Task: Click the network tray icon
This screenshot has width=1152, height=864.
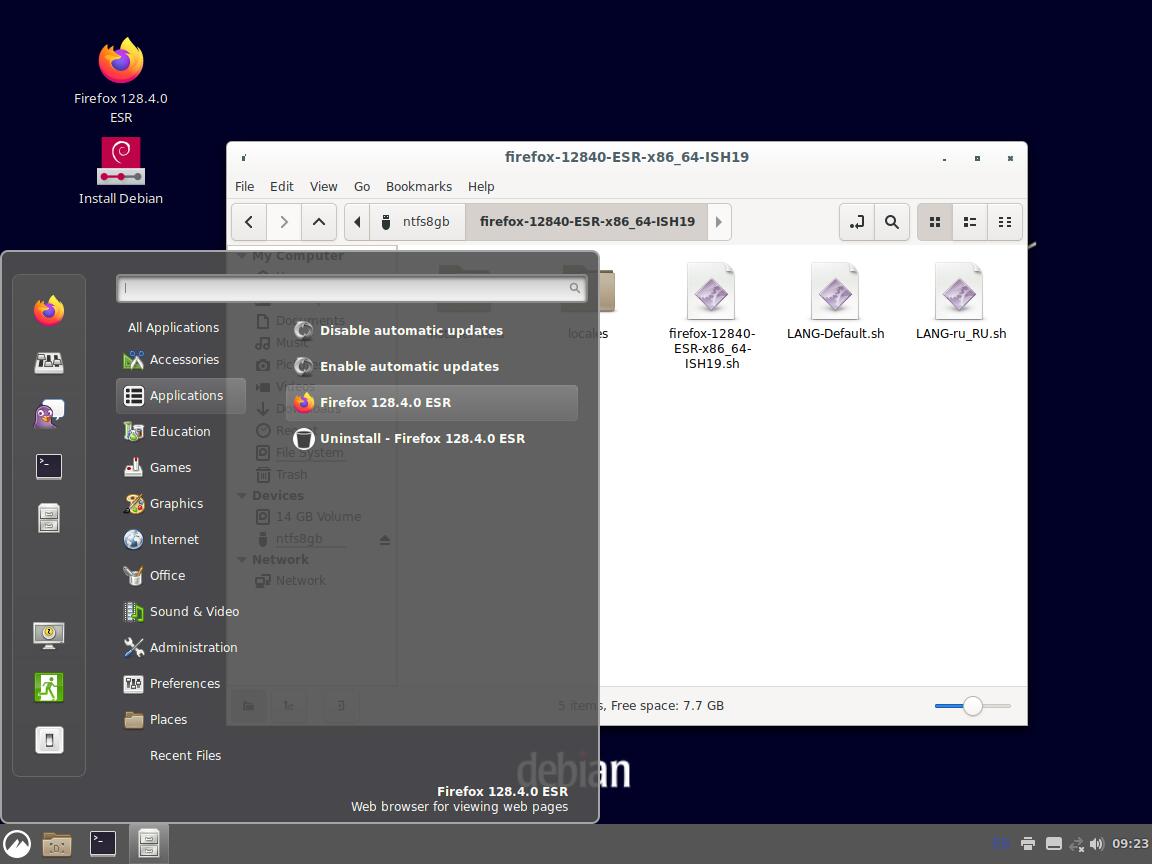Action: click(x=1076, y=843)
